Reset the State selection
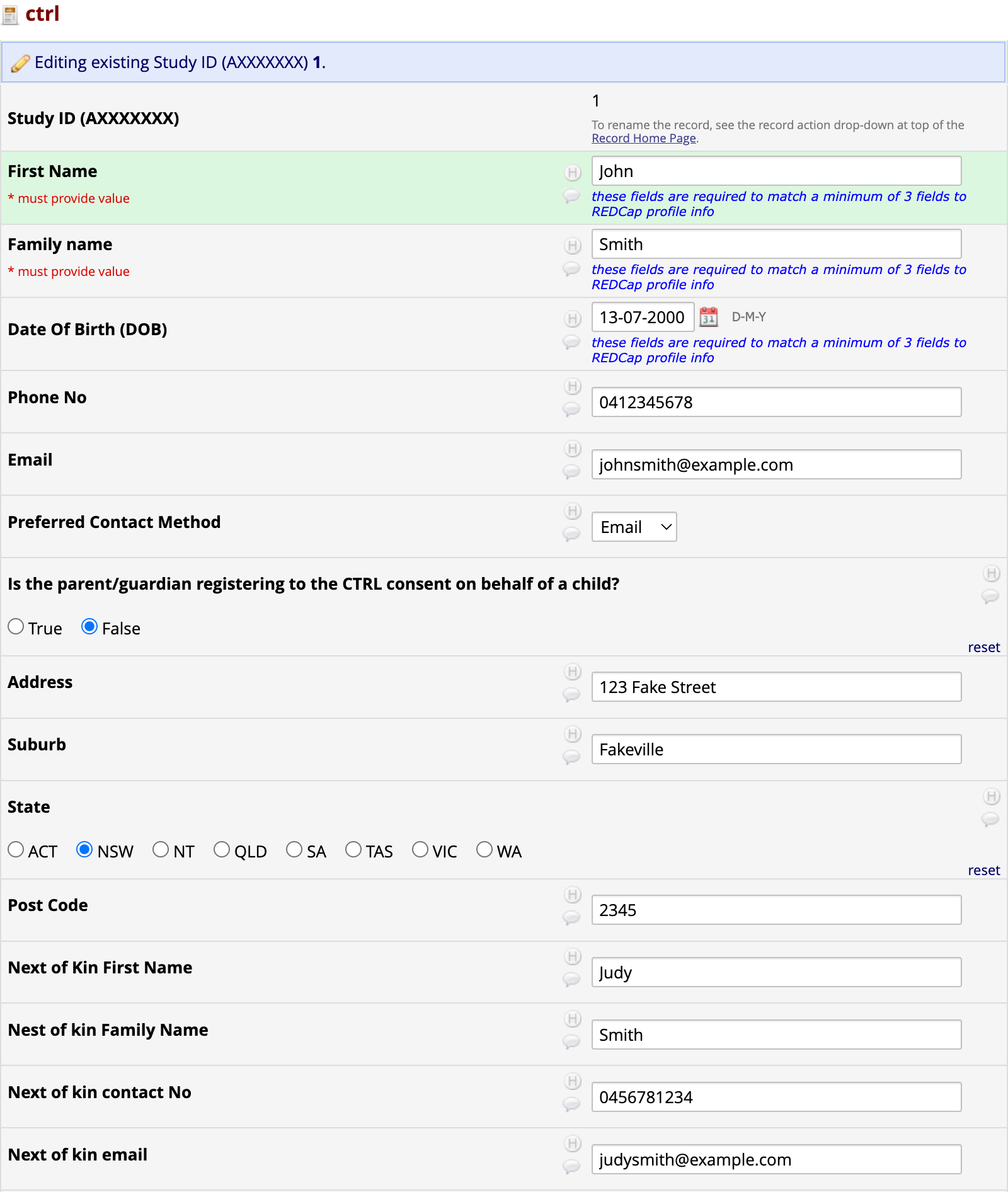 point(983,871)
